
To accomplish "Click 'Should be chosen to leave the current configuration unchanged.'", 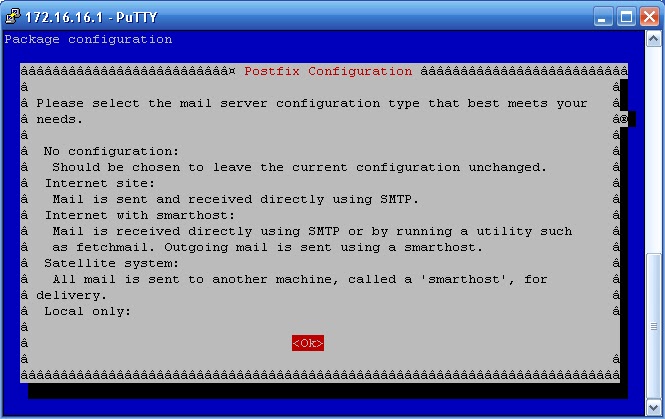I will (x=299, y=168).
